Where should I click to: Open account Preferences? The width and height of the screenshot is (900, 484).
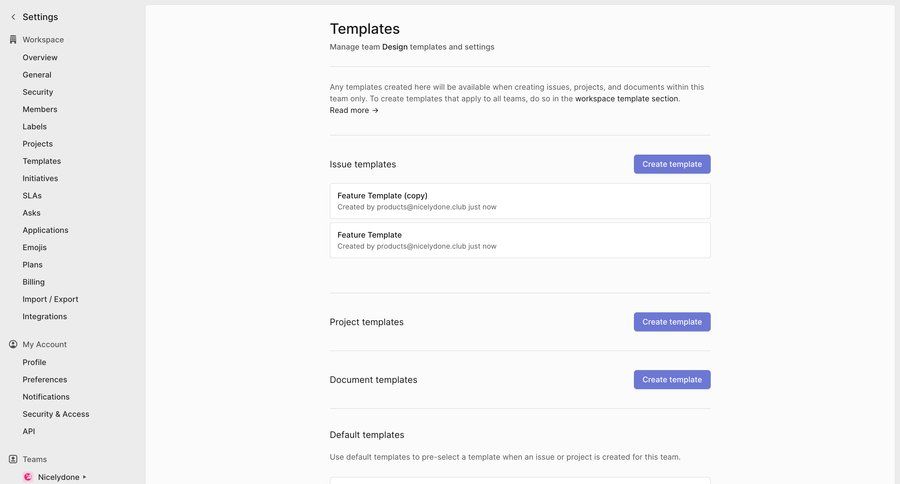point(45,379)
